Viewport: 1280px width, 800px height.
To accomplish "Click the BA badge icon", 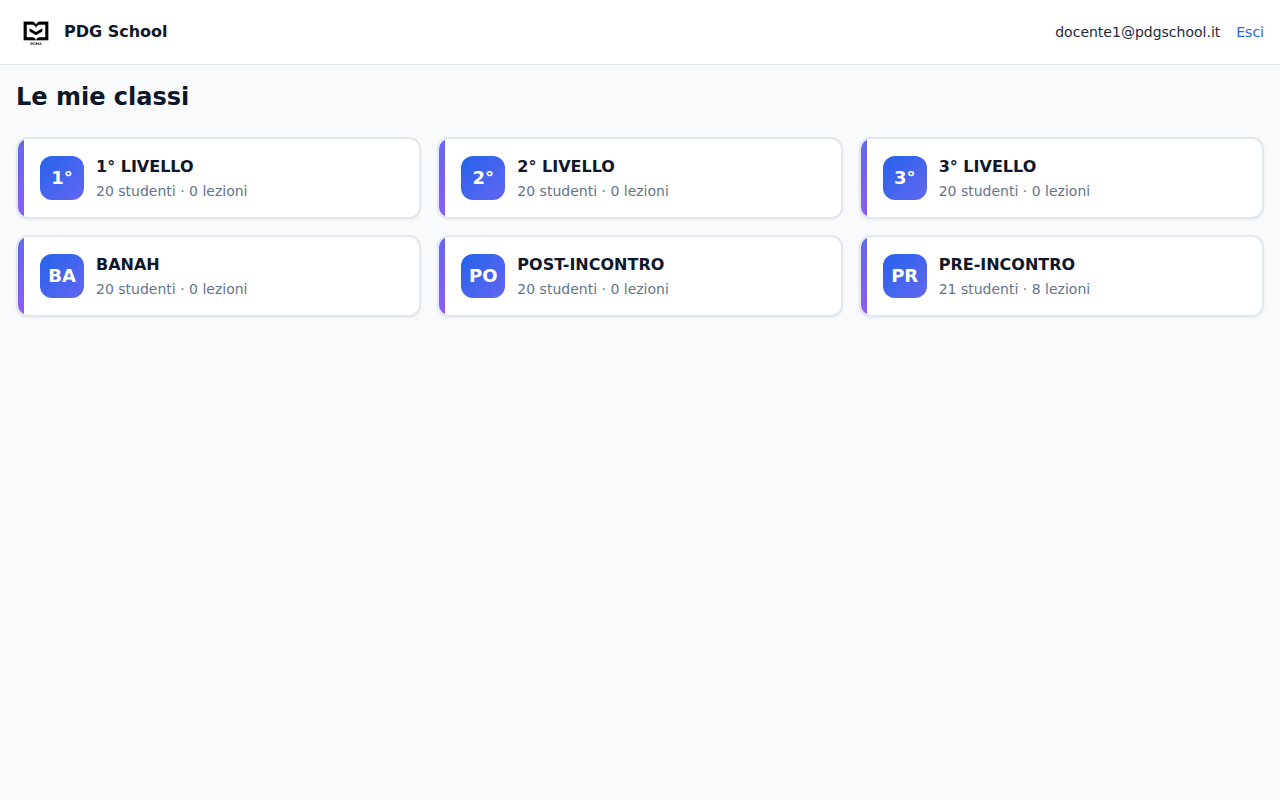I will [62, 276].
